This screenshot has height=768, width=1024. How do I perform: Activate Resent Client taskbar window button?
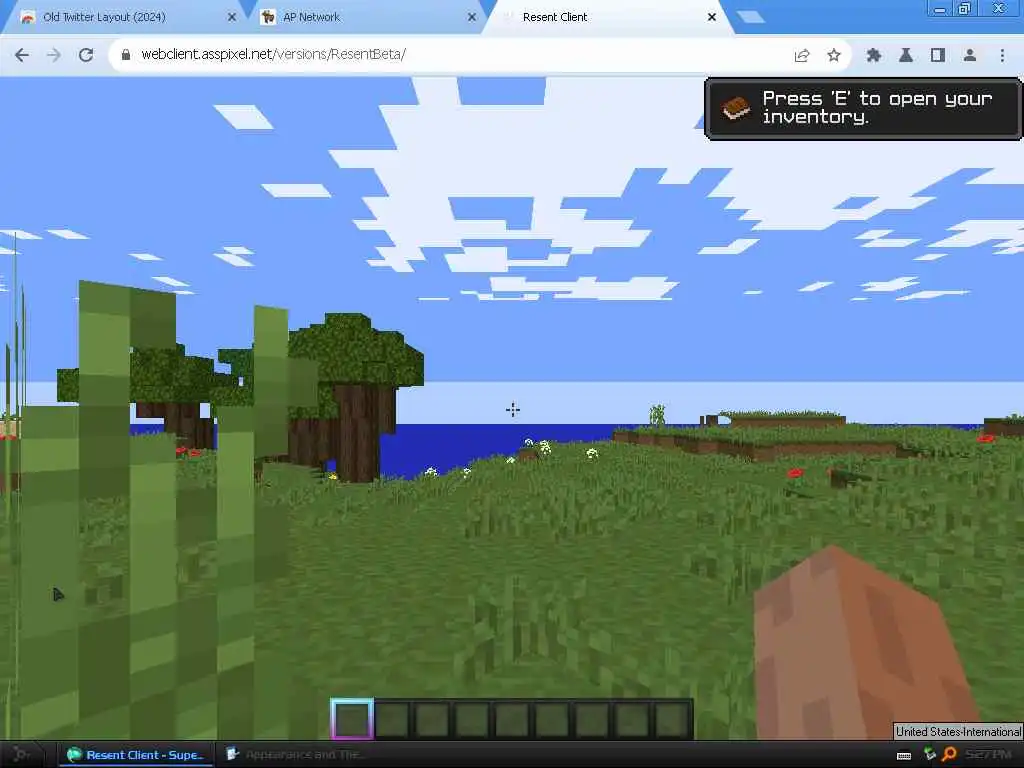click(x=136, y=755)
